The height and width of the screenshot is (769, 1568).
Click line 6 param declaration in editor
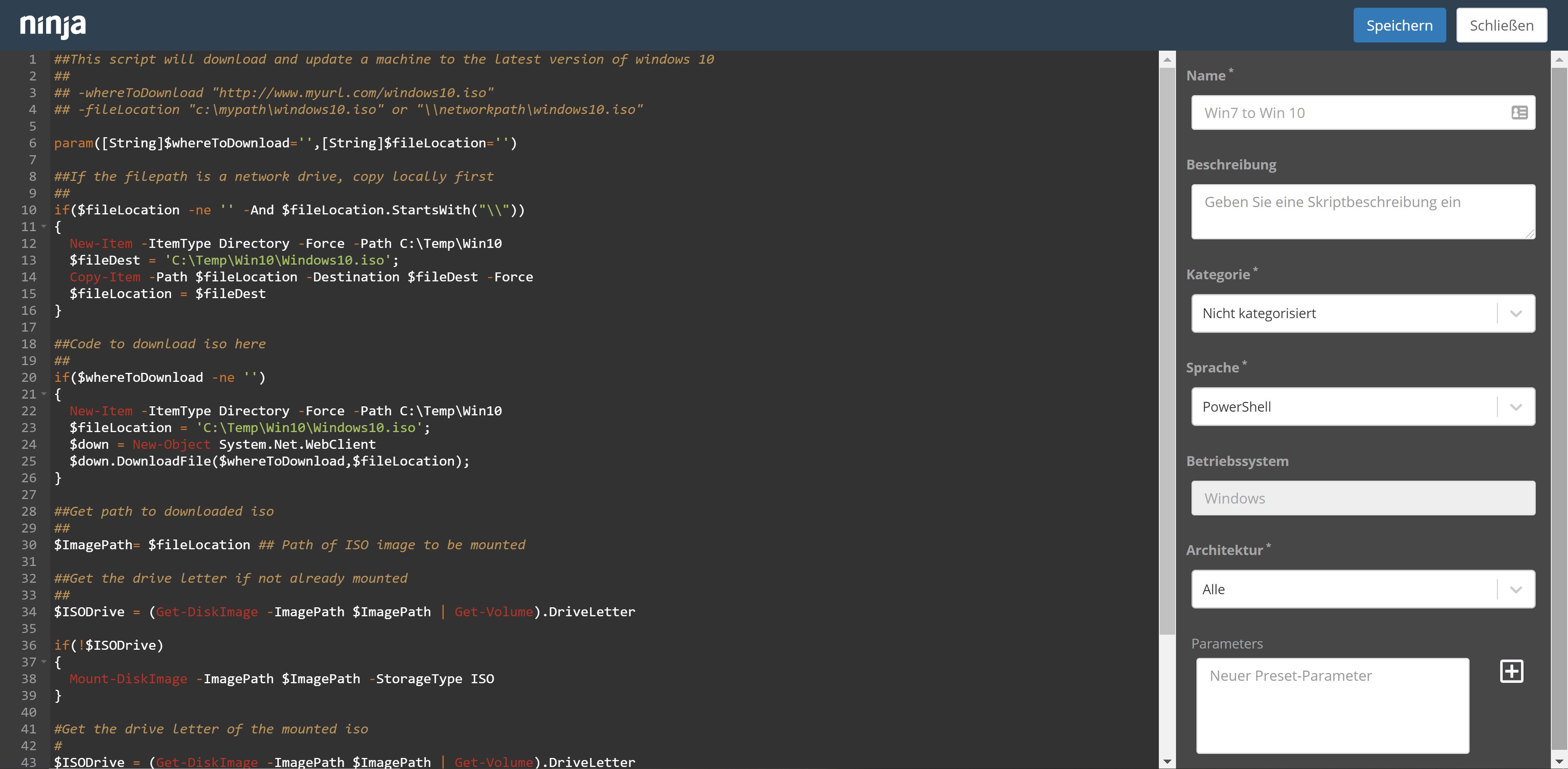[285, 143]
